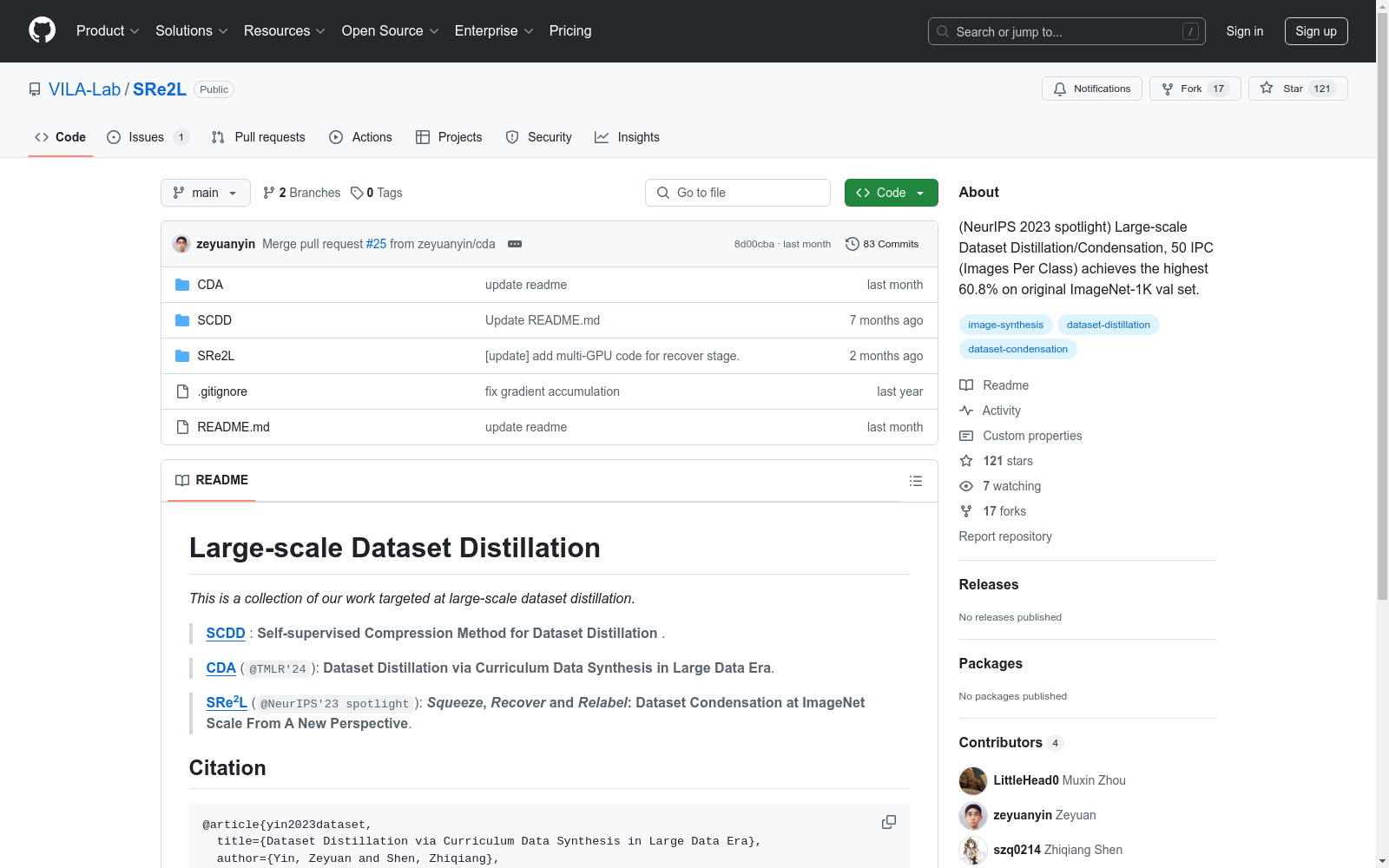Open the Activity link
This screenshot has width=1389, height=868.
click(991, 411)
